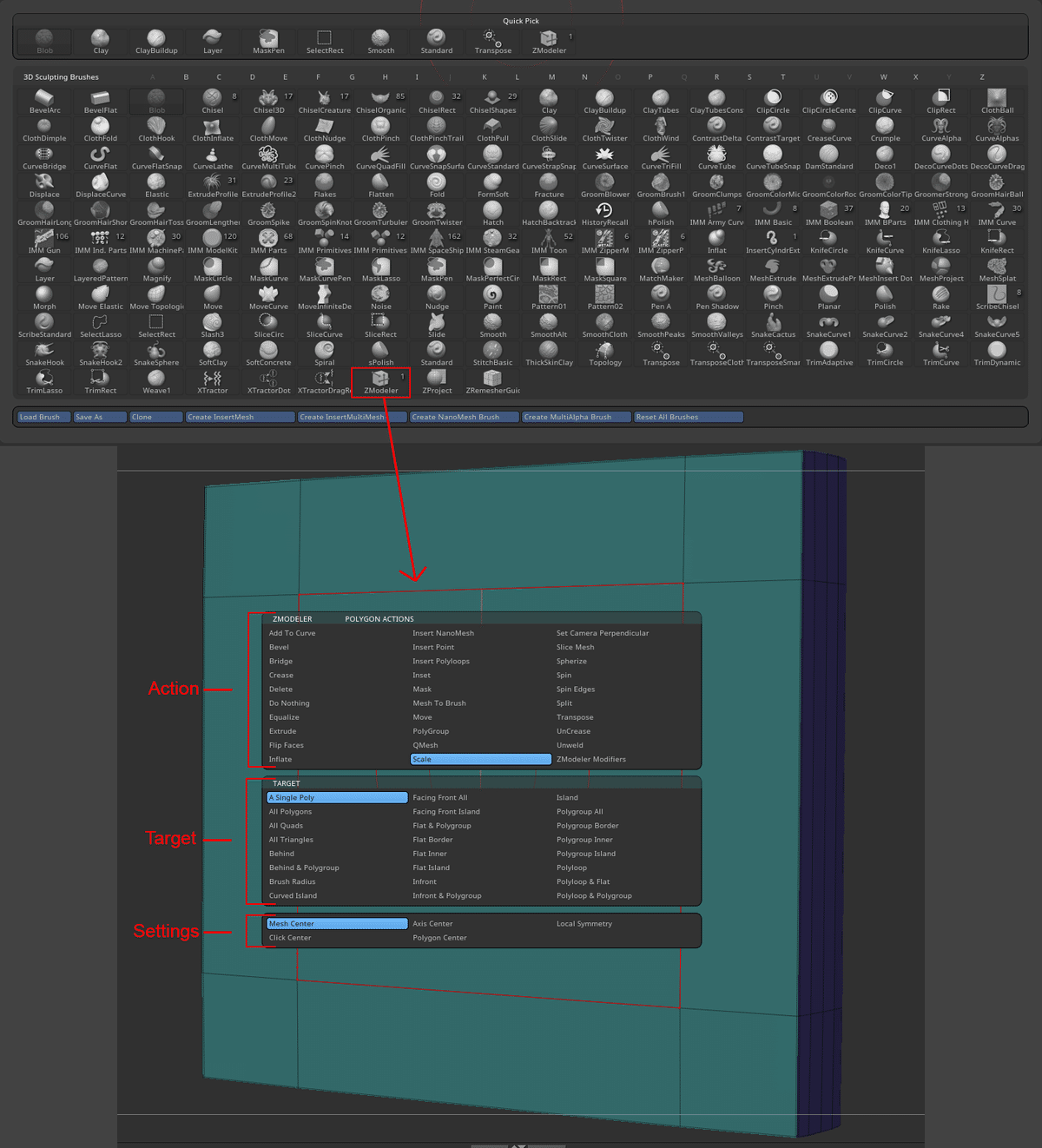Choose the Move brush

[212, 296]
